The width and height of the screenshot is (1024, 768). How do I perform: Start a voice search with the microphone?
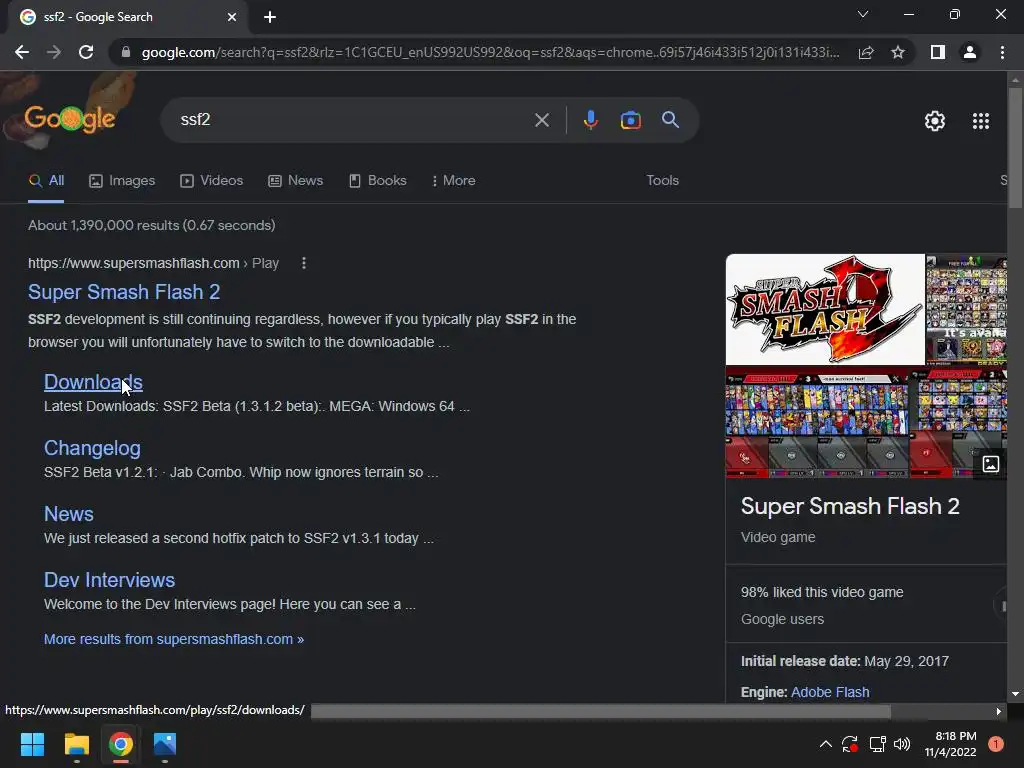[x=590, y=120]
